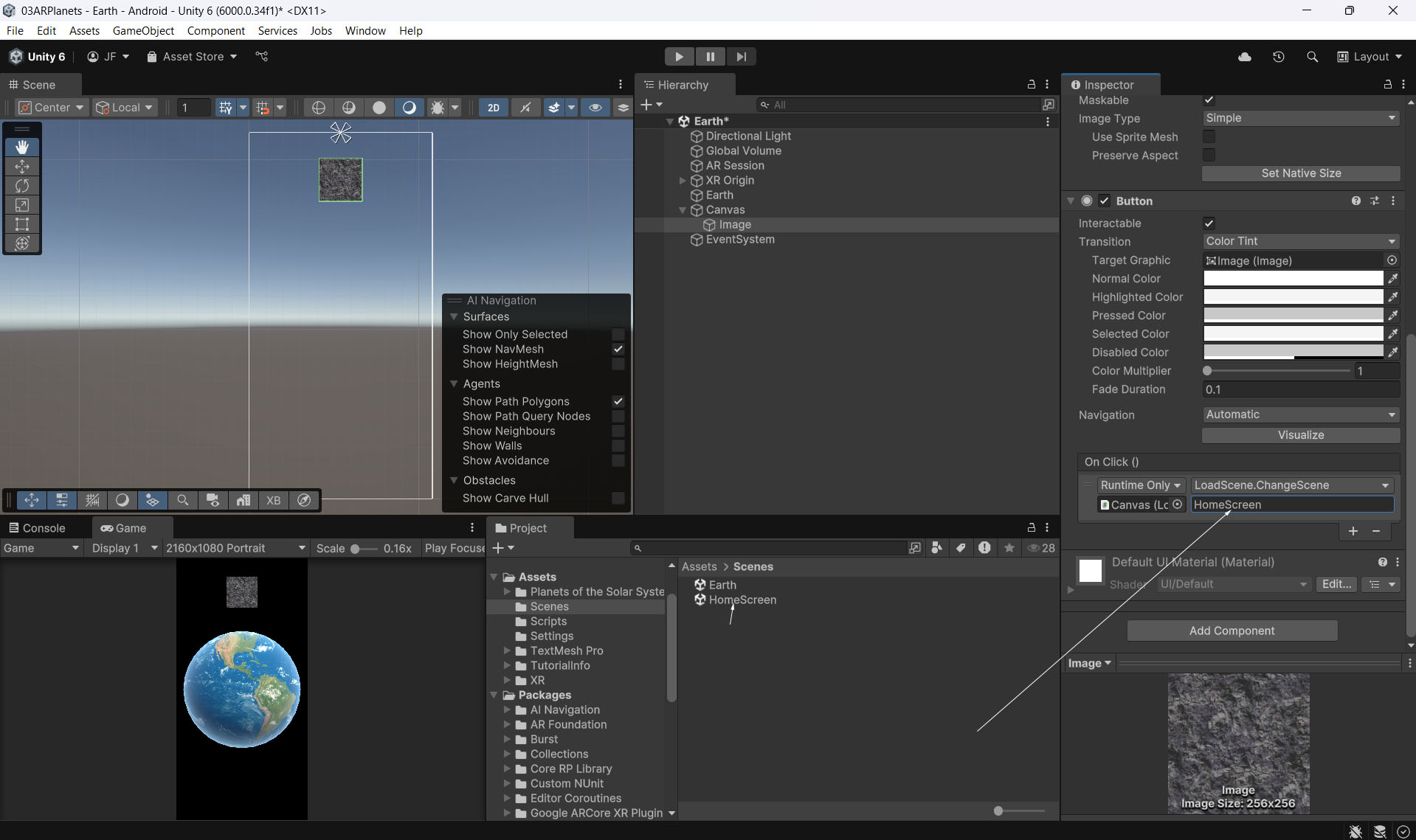1416x840 pixels.
Task: Open the GameObject menu
Action: coord(143,31)
